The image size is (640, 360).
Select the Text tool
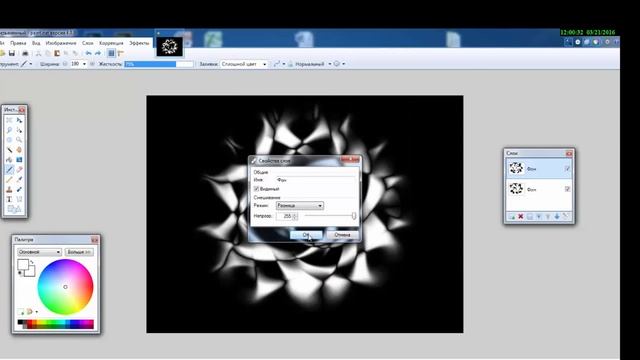(9, 199)
